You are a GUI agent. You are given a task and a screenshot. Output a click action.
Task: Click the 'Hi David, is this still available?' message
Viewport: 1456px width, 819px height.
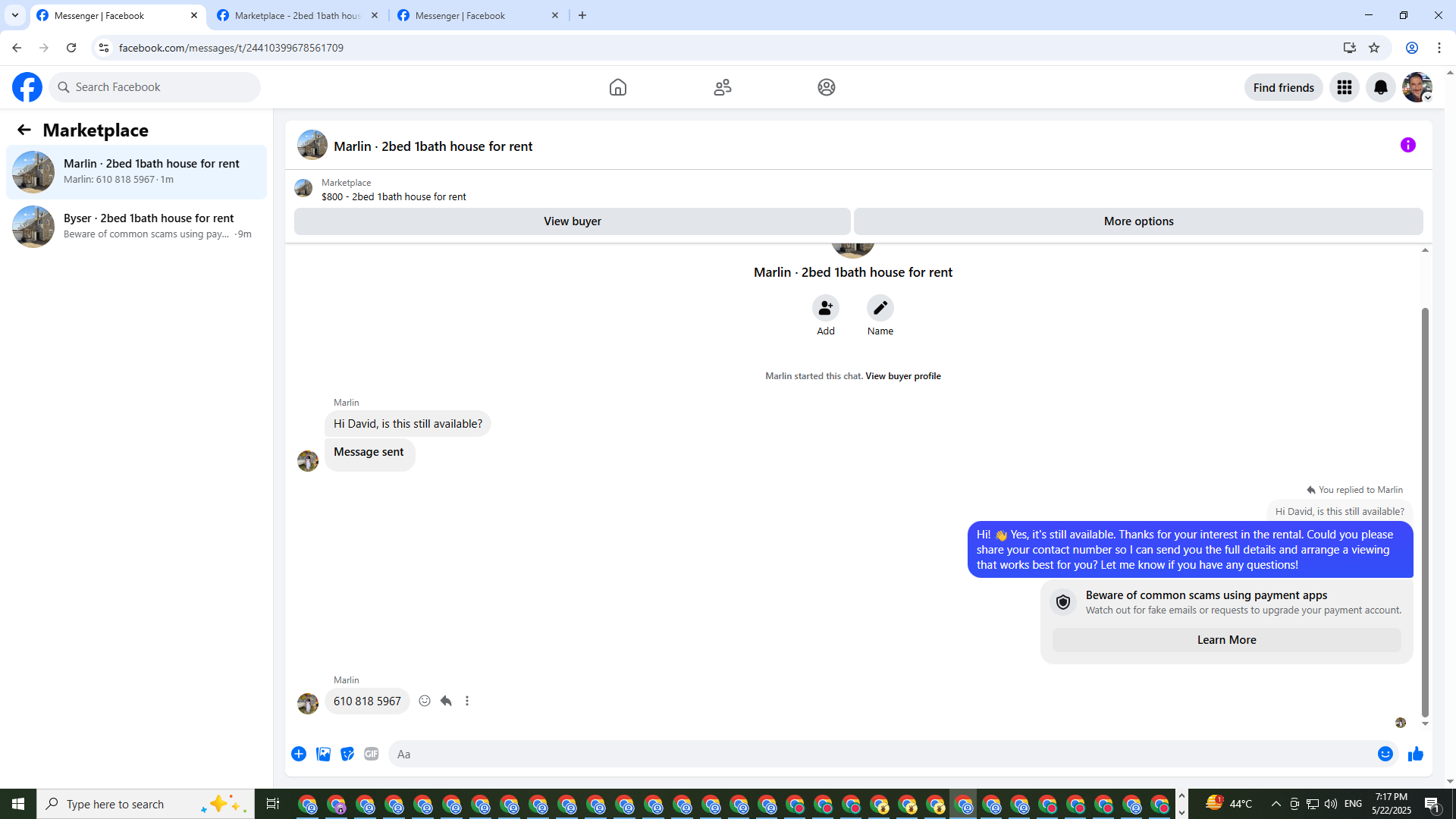click(408, 424)
